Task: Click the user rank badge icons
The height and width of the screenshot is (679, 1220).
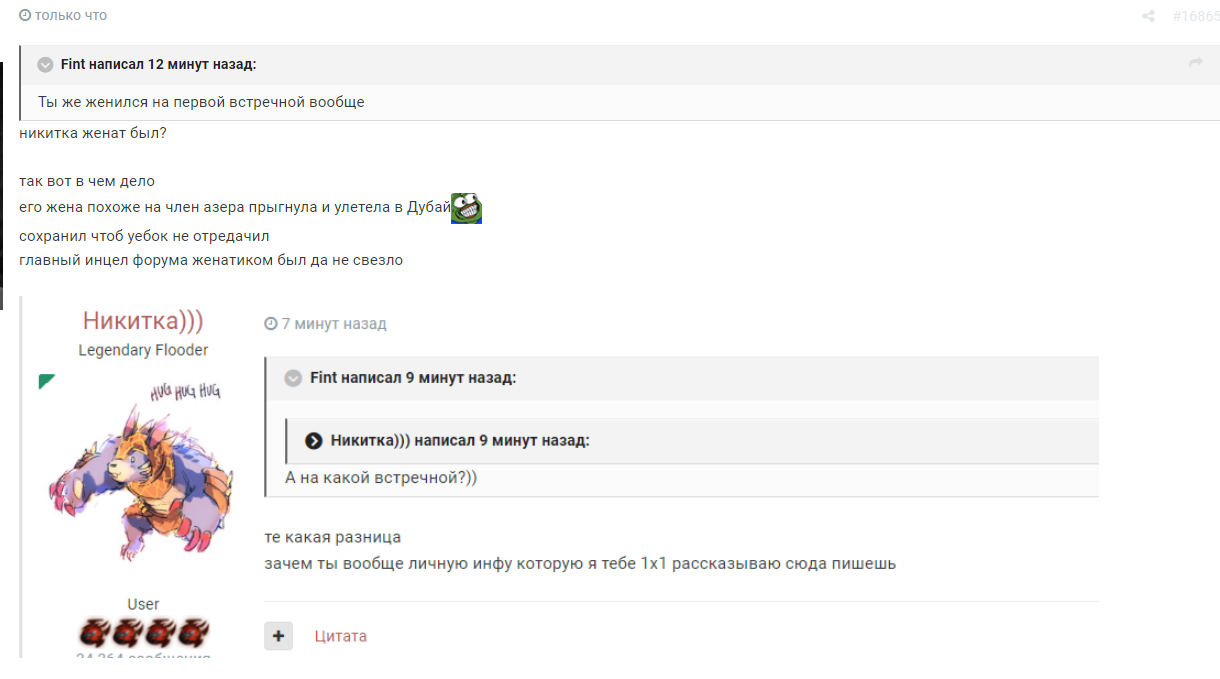Action: (x=143, y=632)
